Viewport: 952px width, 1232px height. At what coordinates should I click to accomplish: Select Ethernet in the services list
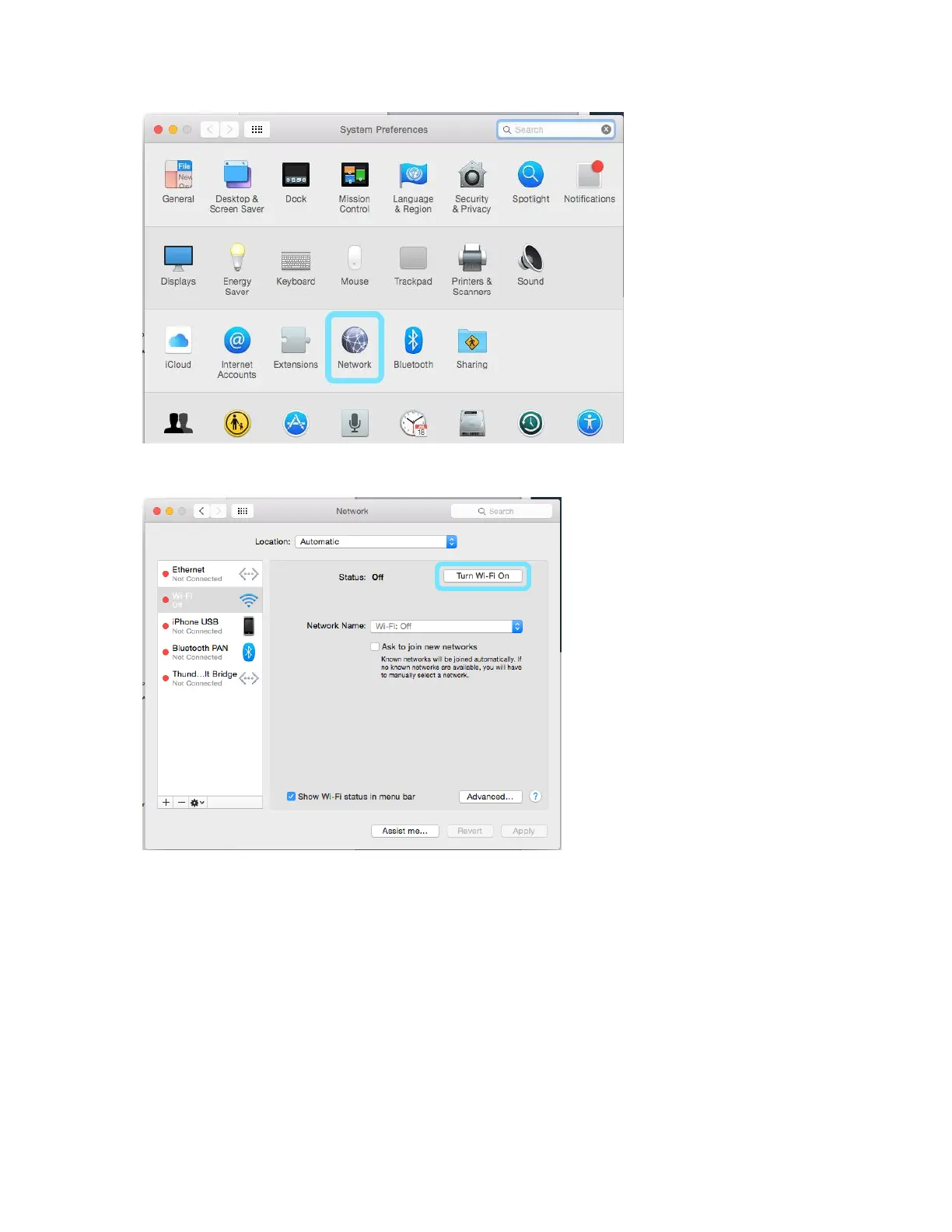click(x=210, y=574)
